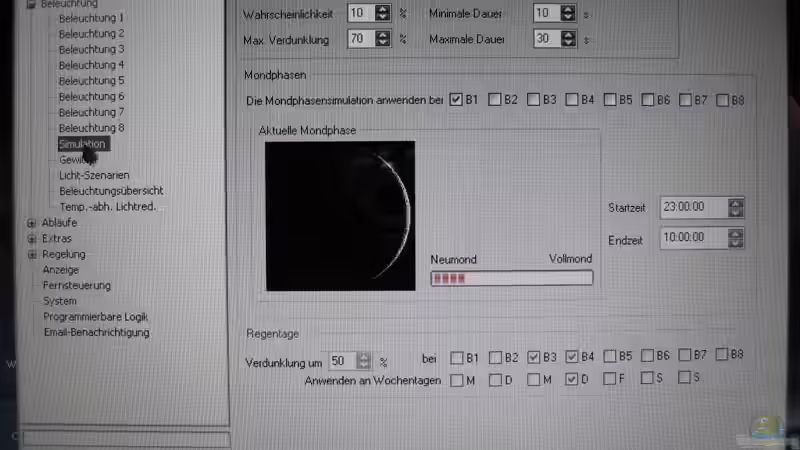
Task: Expand the Extras tree node
Action: [31, 239]
